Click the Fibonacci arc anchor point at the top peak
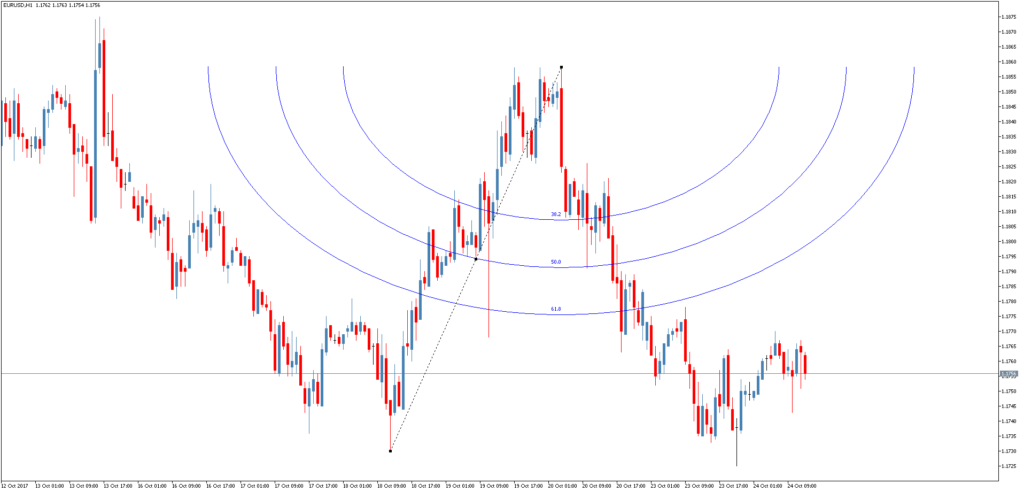 (562, 67)
